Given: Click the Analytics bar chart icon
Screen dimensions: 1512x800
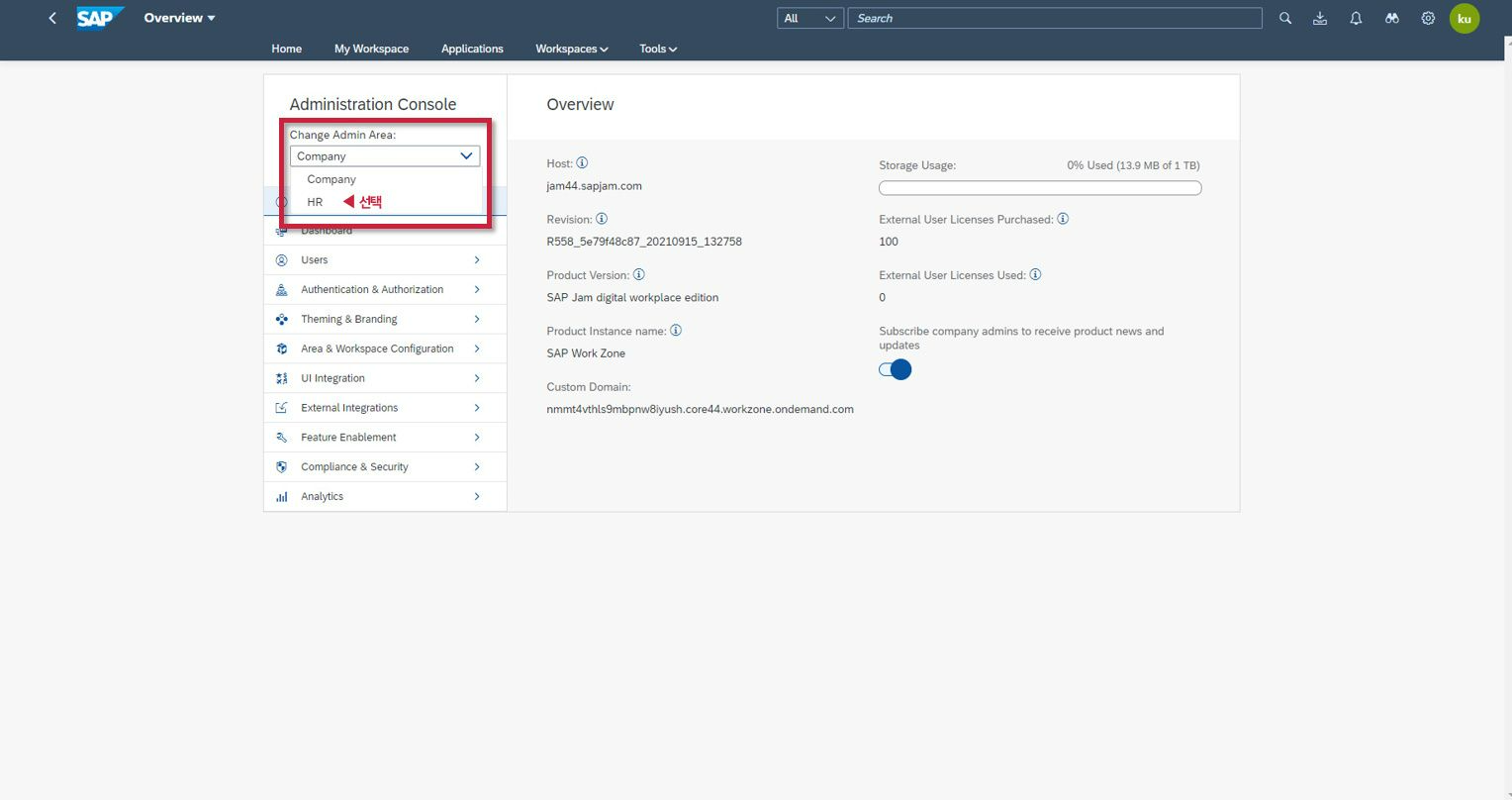Looking at the screenshot, I should tap(281, 497).
